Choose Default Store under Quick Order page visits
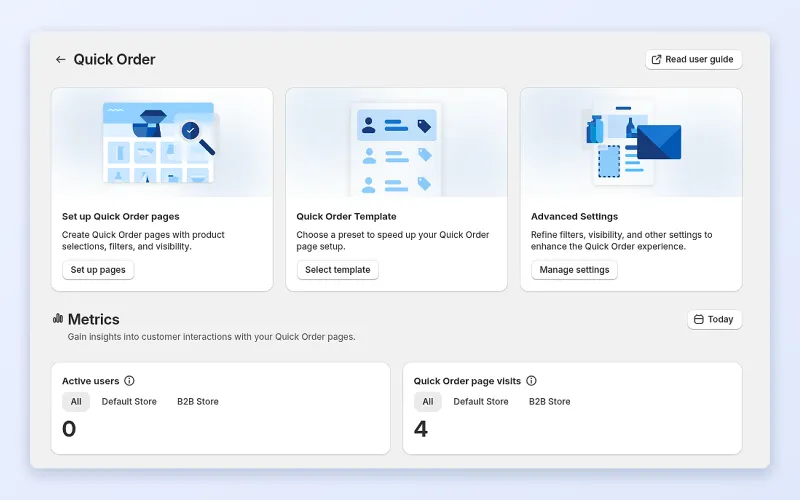 coord(481,402)
